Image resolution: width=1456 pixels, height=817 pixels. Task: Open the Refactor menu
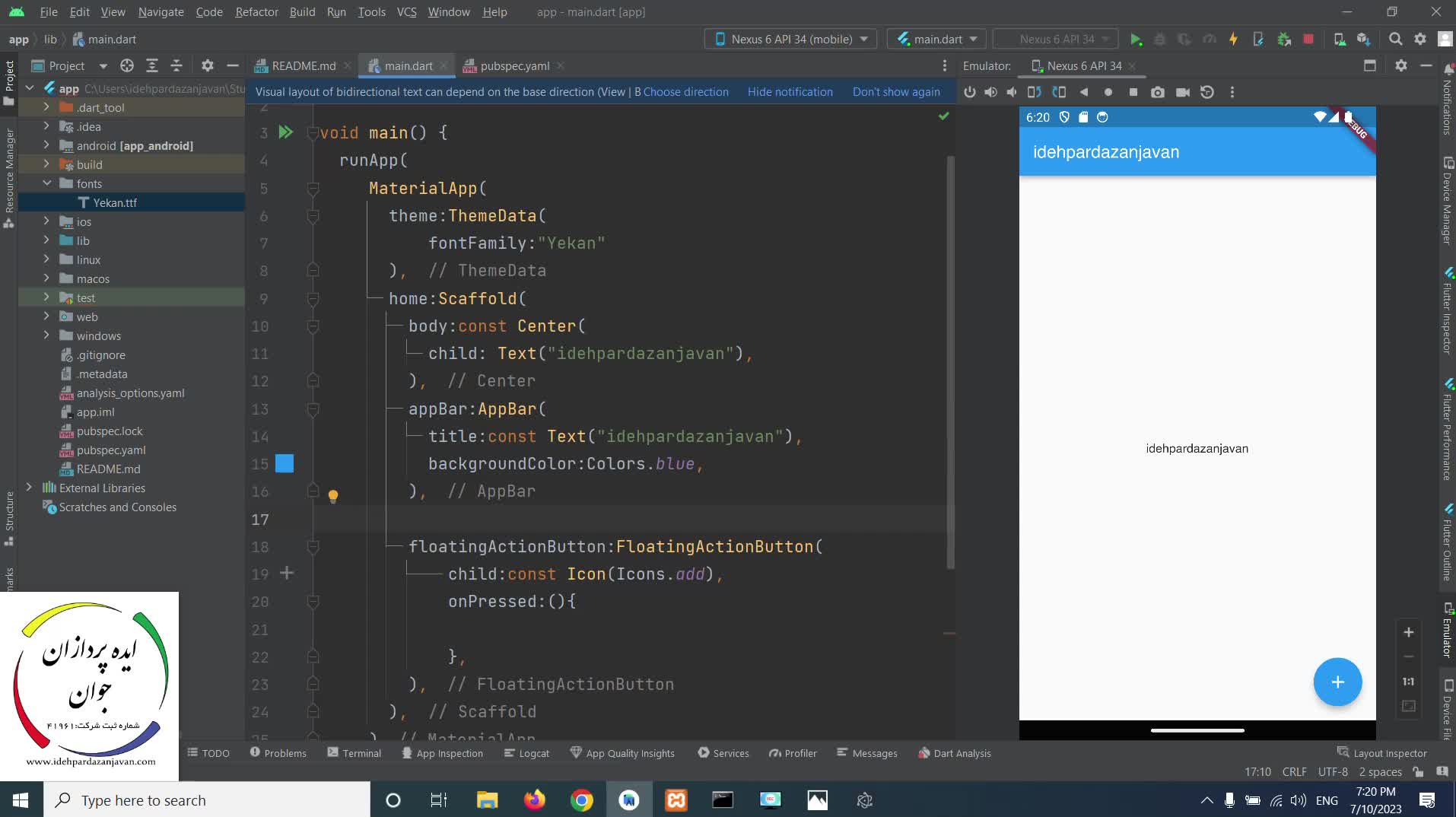(x=256, y=12)
